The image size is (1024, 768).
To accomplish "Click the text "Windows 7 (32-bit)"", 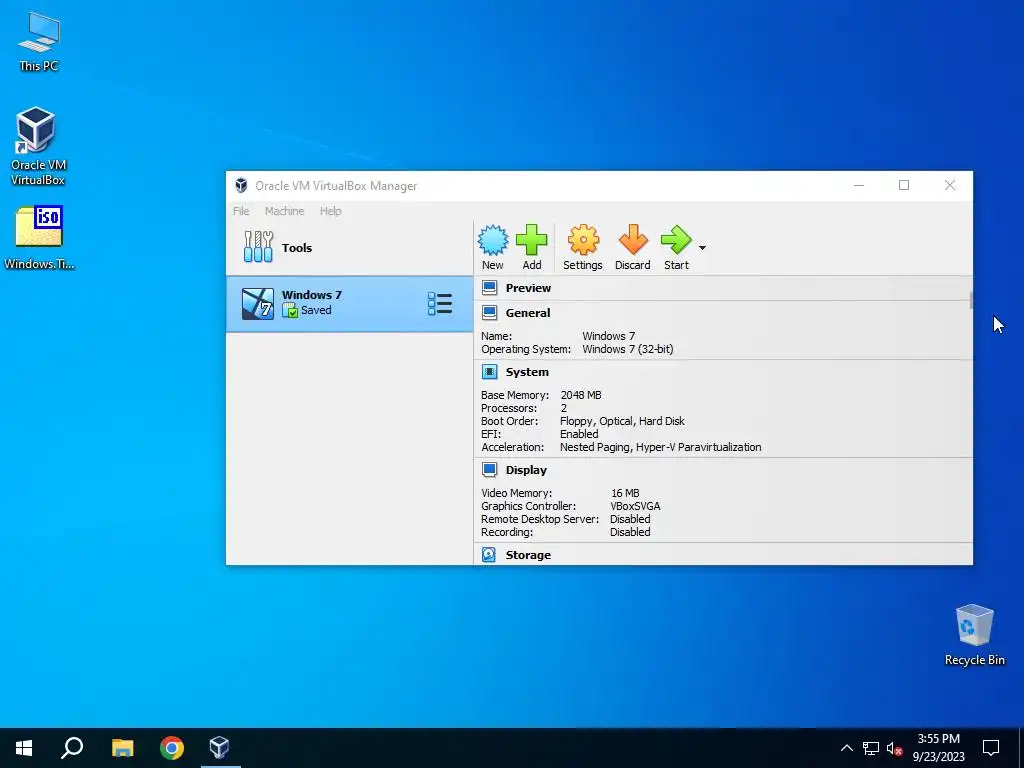I will (628, 349).
